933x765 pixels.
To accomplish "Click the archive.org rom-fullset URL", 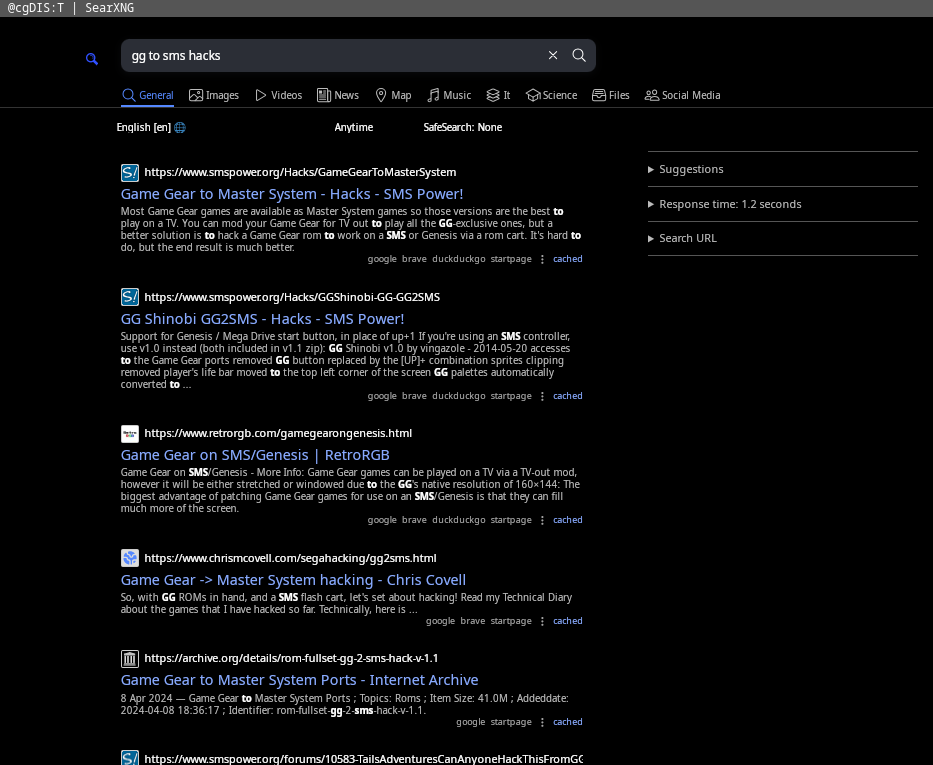I will (x=291, y=658).
